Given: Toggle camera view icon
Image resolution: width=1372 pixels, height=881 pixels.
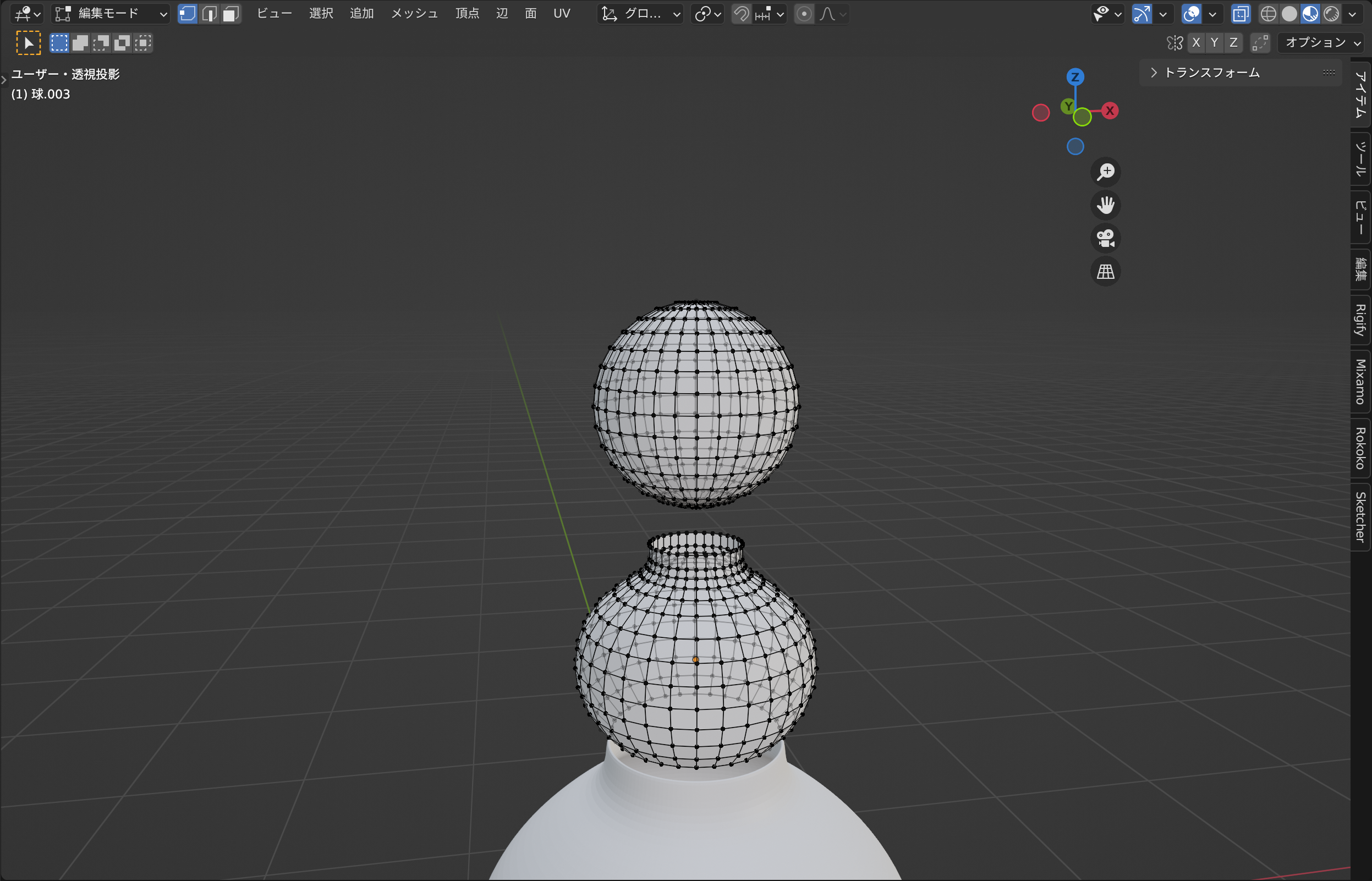Looking at the screenshot, I should pos(1105,238).
